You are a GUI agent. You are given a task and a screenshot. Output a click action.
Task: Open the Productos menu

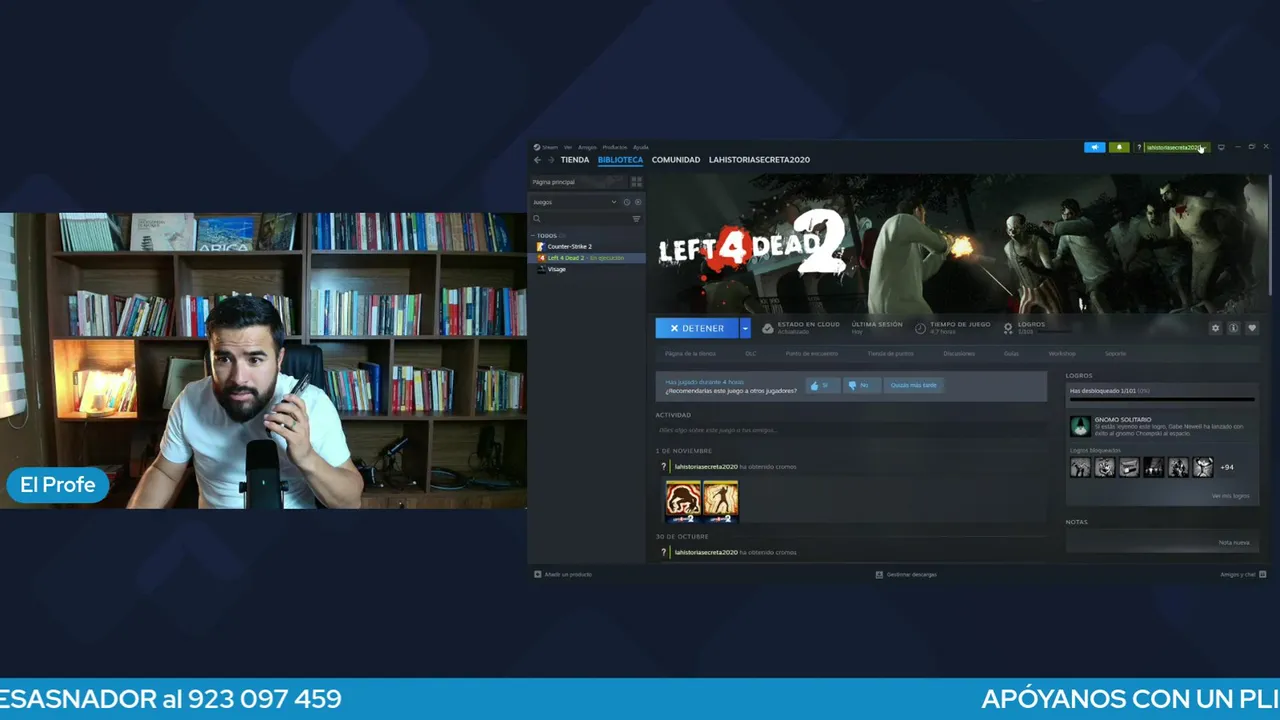pos(615,147)
